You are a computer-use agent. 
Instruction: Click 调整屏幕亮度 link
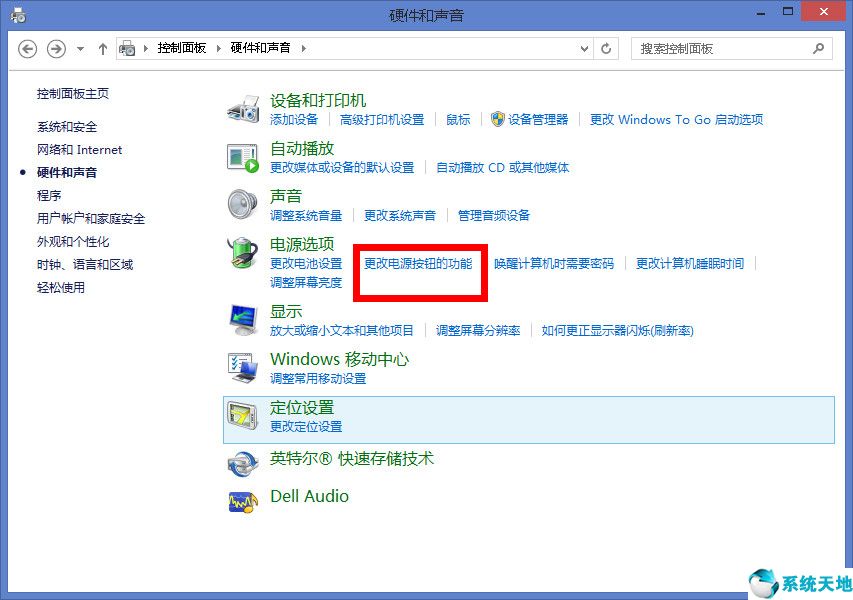point(306,282)
